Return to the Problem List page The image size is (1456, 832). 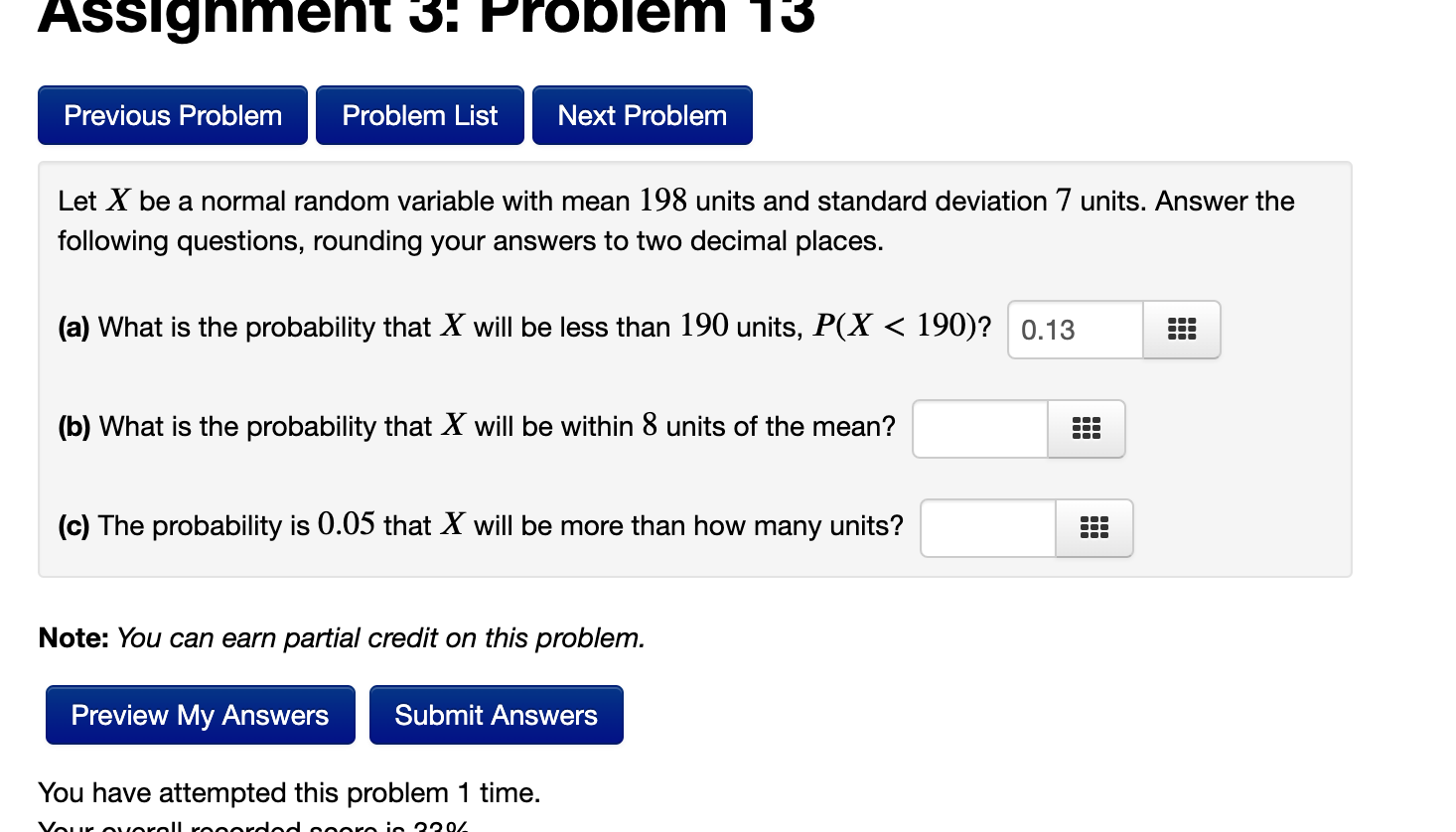pyautogui.click(x=419, y=115)
